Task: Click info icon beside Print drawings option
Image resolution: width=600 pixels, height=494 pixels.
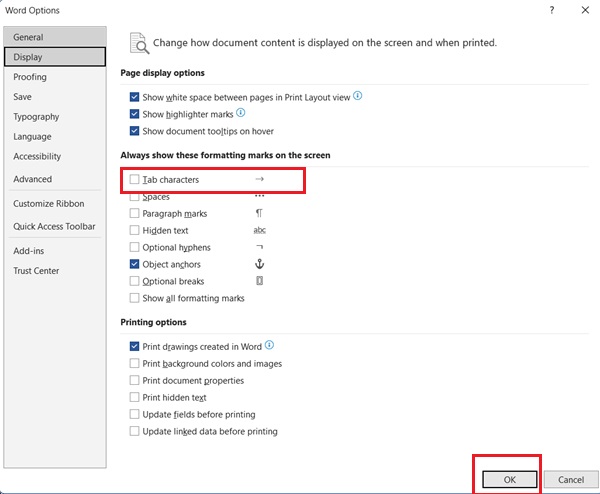Action: pyautogui.click(x=270, y=346)
